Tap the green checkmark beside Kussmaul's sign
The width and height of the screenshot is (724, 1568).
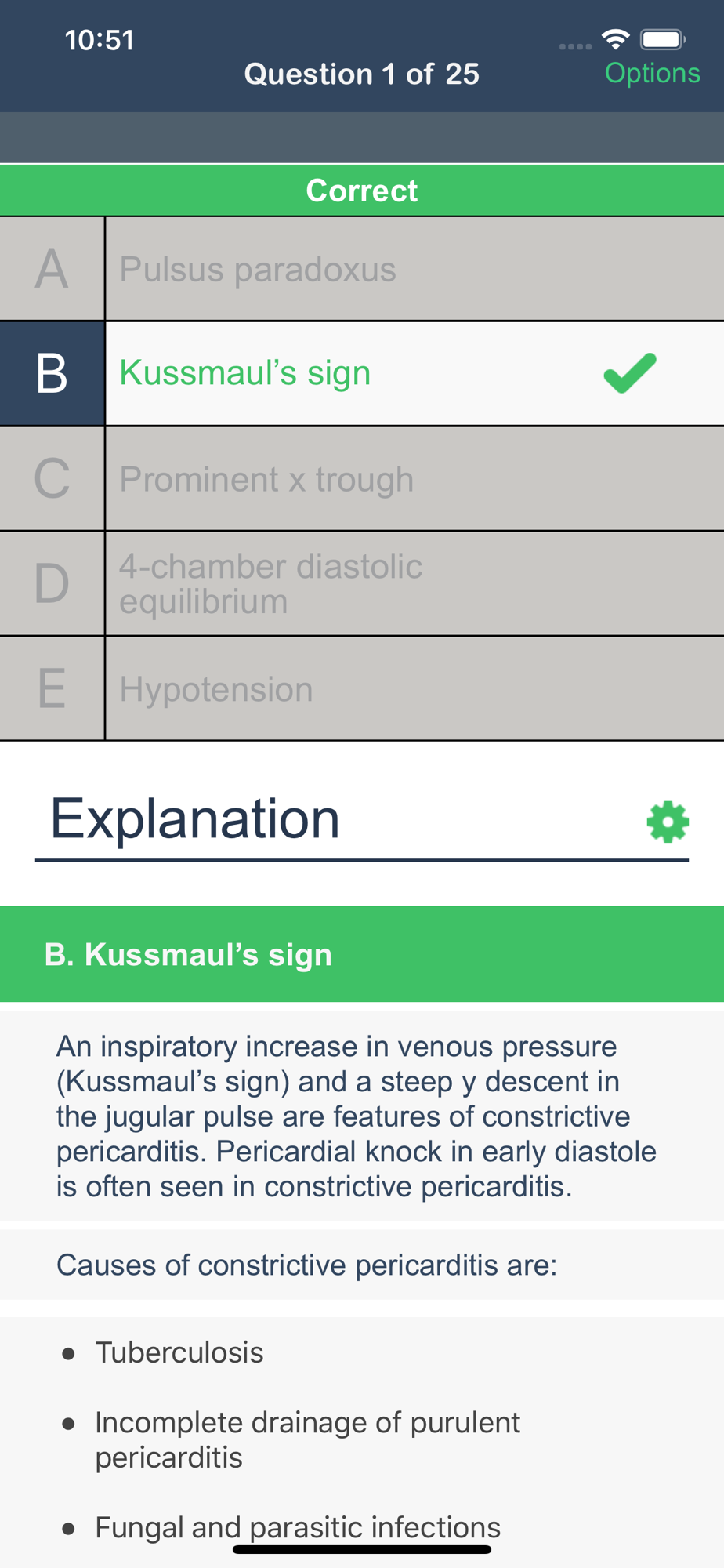(630, 373)
